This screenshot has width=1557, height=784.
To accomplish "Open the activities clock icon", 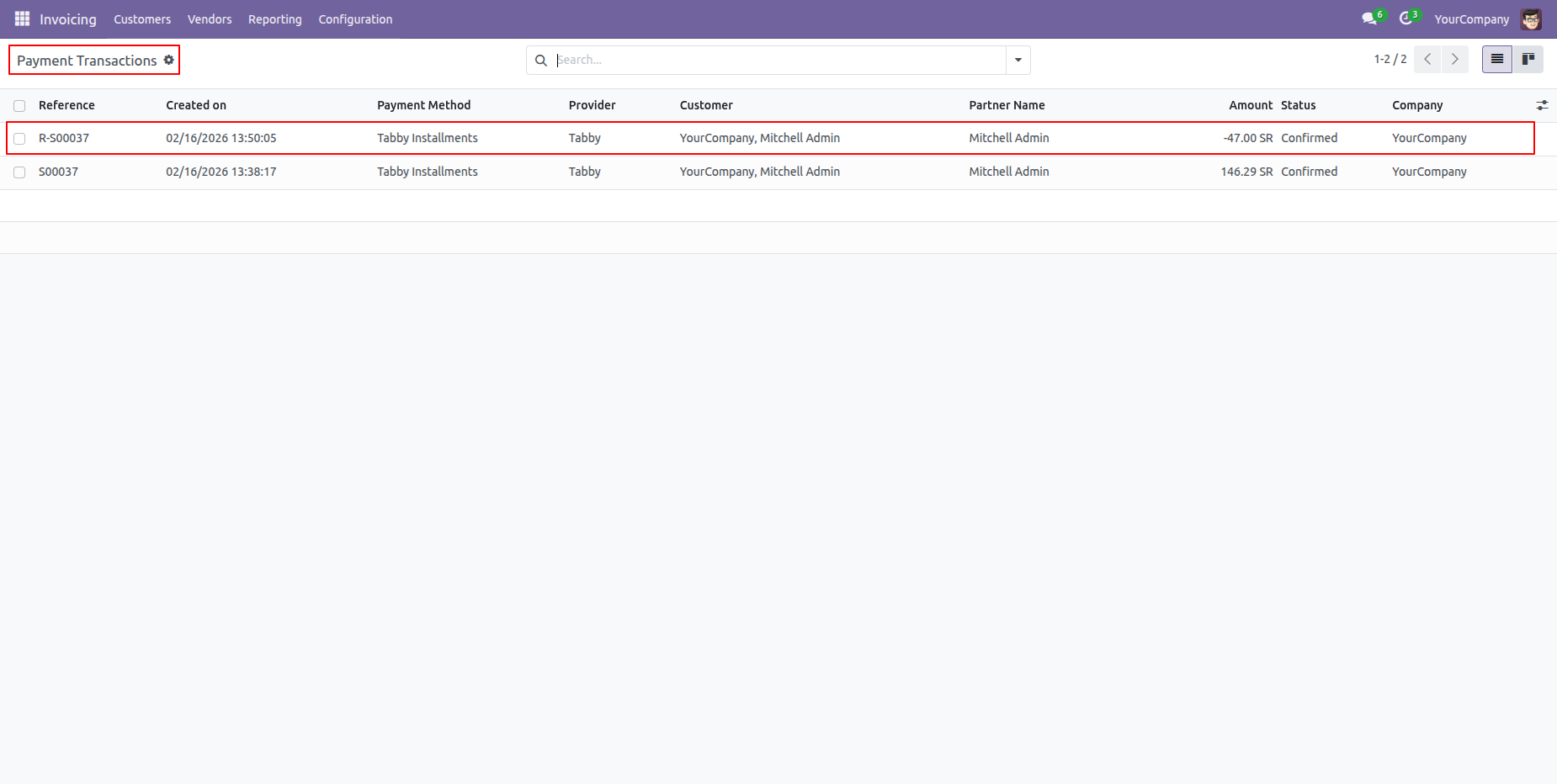I will click(x=1406, y=19).
